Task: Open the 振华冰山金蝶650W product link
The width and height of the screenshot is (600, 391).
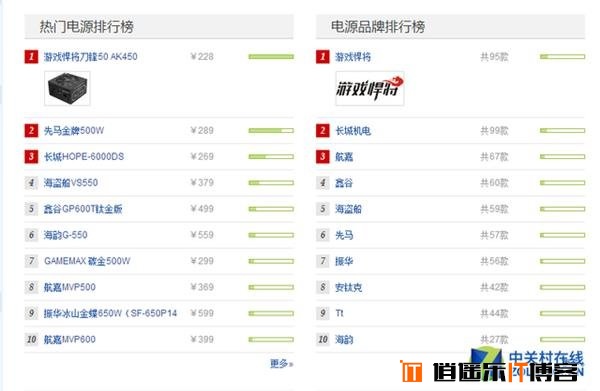Action: (x=110, y=313)
